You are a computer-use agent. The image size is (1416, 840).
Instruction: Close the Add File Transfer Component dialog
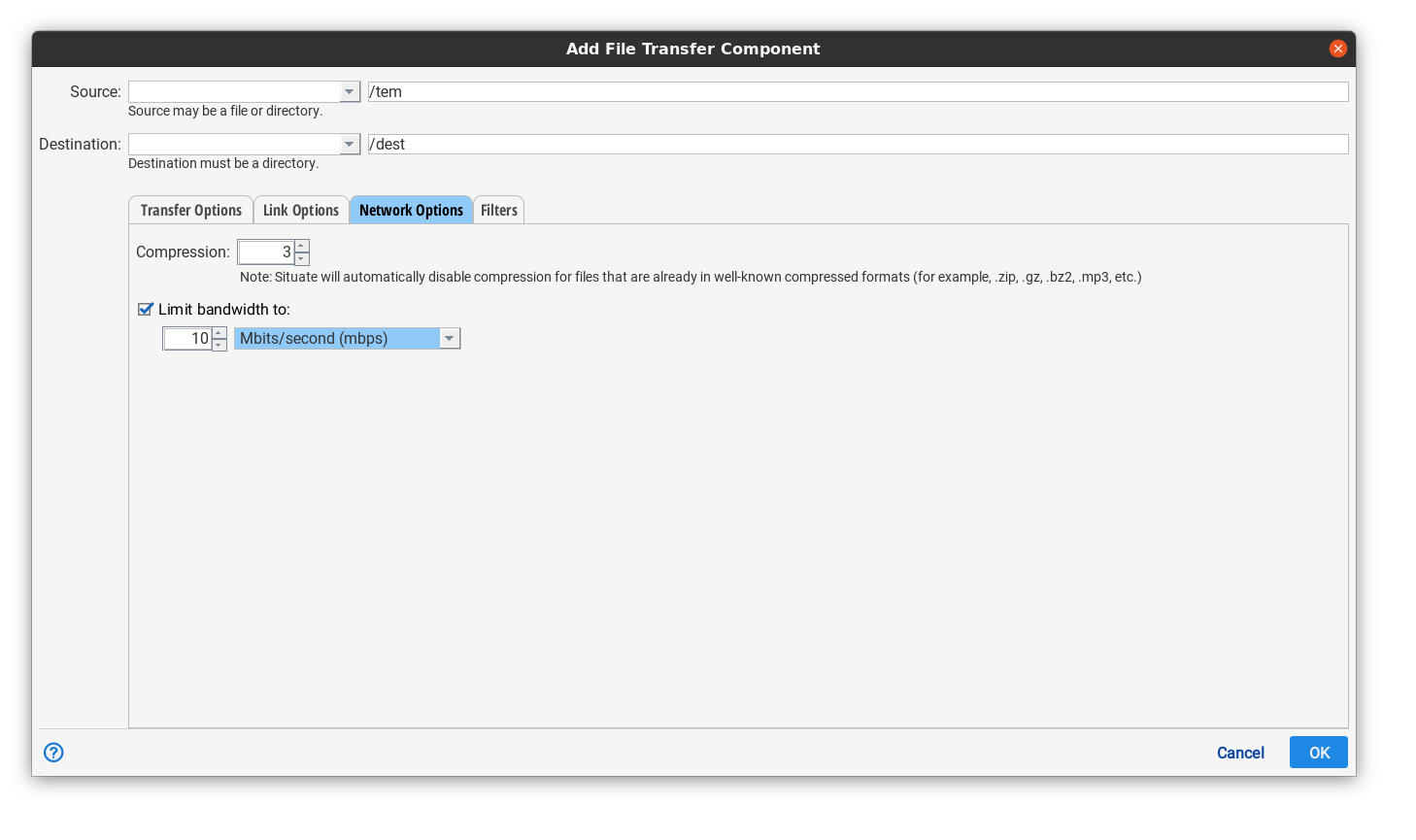(x=1337, y=48)
